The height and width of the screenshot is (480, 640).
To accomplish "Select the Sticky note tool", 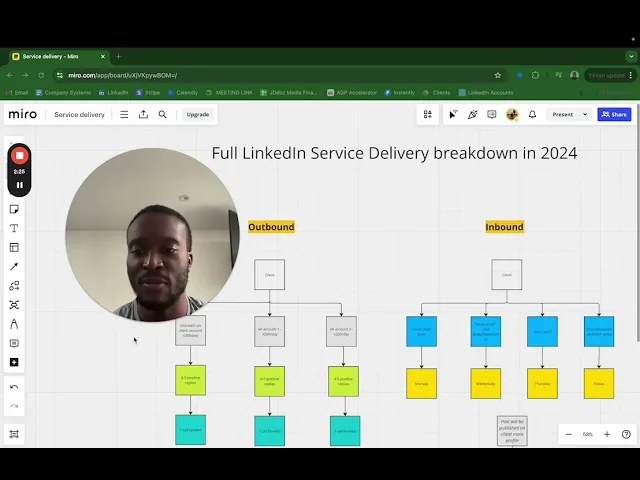I will (x=14, y=209).
